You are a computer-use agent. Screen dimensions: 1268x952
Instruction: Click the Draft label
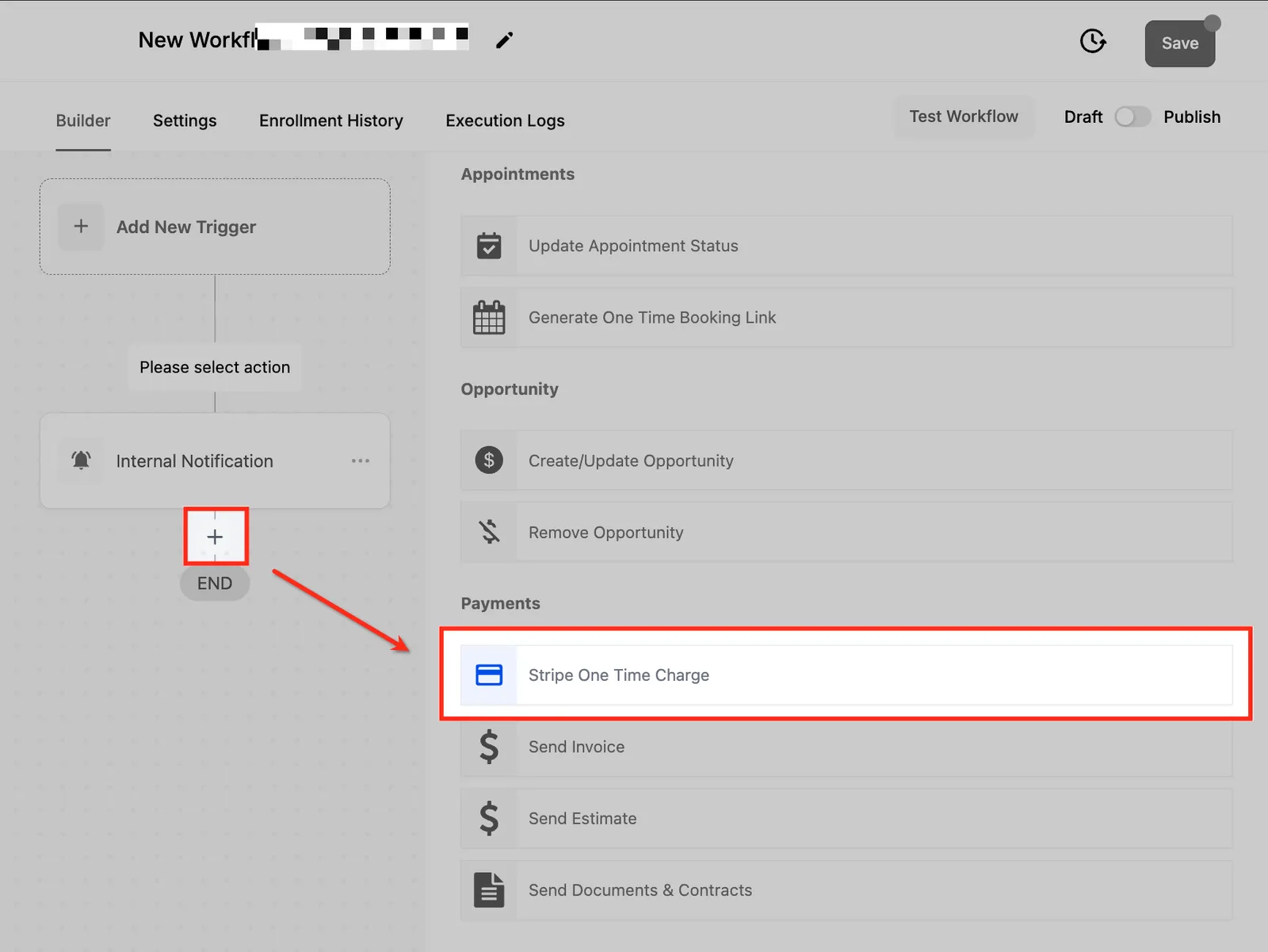1083,117
